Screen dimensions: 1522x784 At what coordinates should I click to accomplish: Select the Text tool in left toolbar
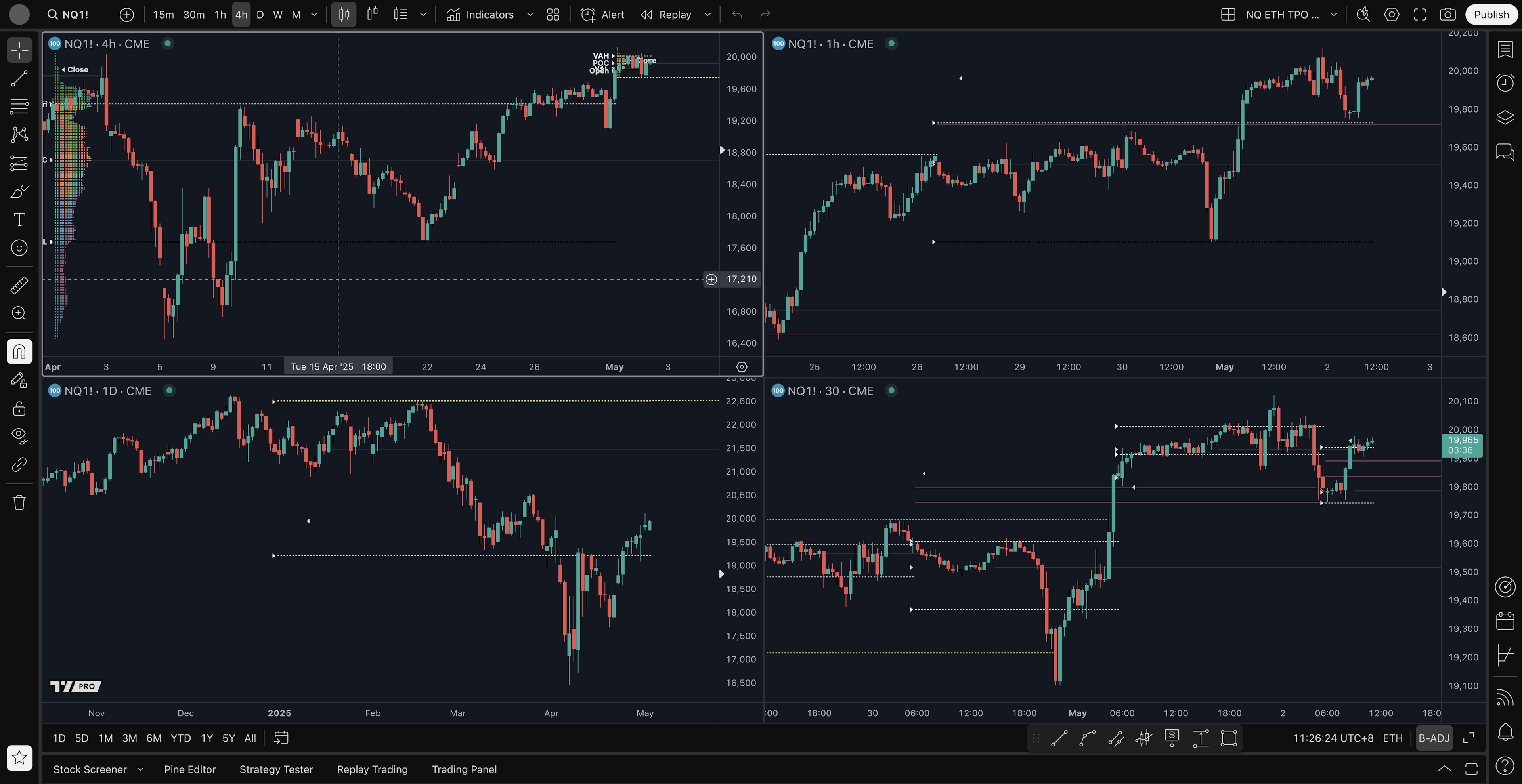(x=19, y=219)
